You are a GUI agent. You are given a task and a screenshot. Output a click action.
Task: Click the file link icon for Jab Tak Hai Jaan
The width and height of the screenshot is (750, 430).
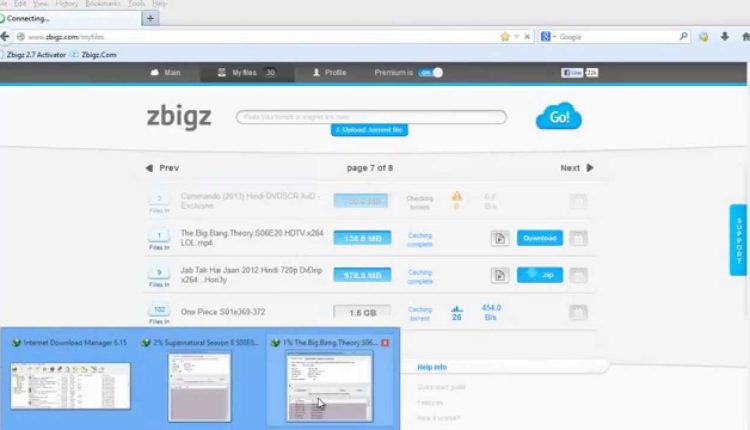coord(499,275)
